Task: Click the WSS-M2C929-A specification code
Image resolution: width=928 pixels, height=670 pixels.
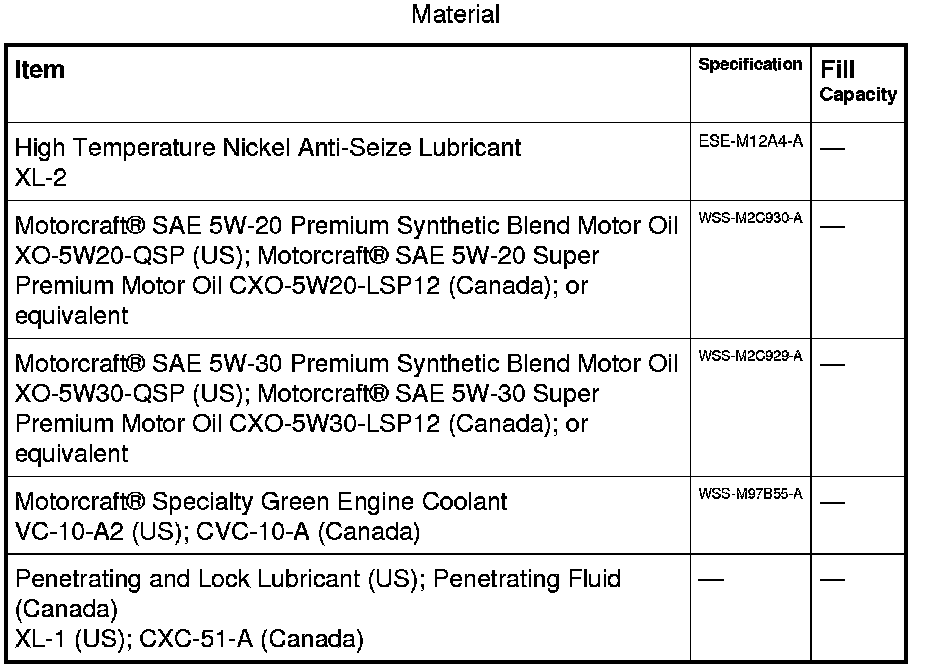Action: (750, 357)
